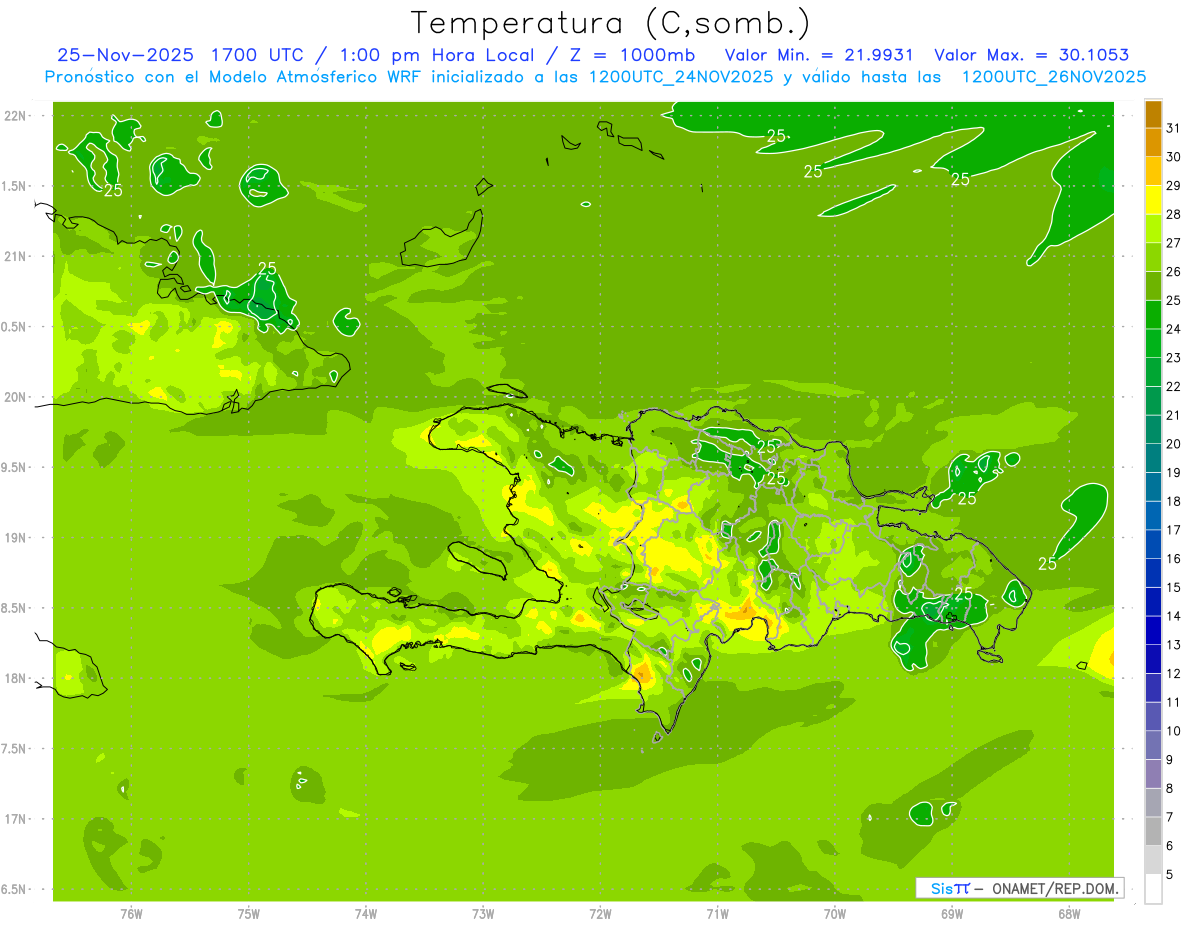This screenshot has height=927, width=1200.
Task: Pick the gray legend swatch between 6 and 7
Action: coord(1153,831)
